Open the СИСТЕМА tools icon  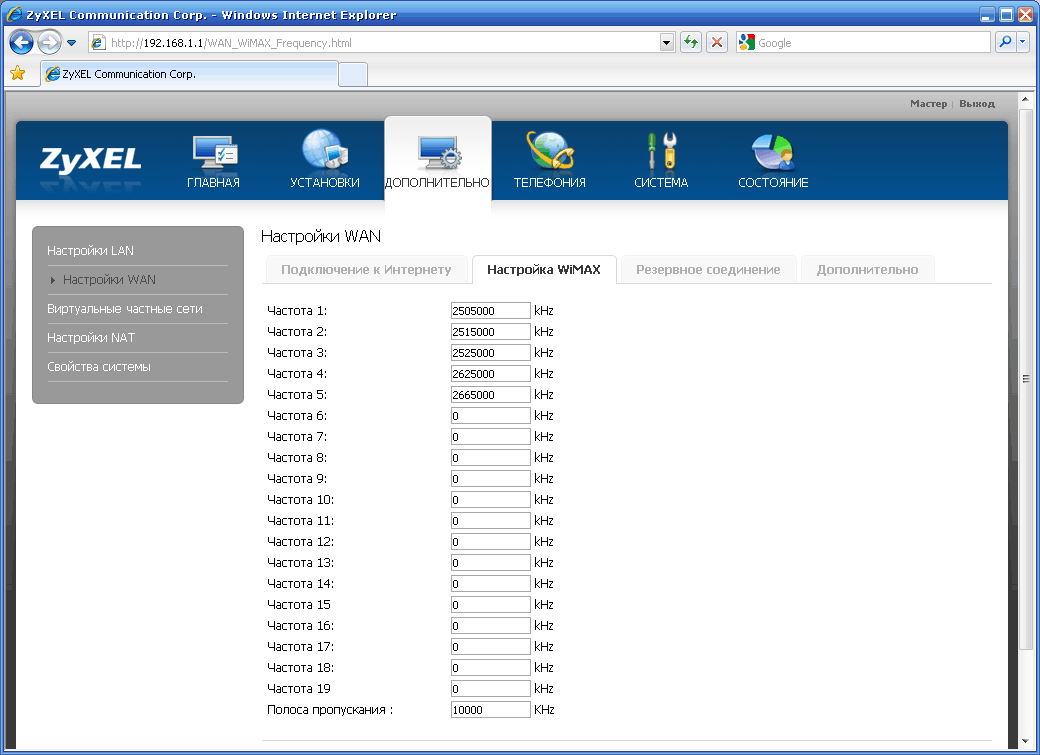point(661,151)
